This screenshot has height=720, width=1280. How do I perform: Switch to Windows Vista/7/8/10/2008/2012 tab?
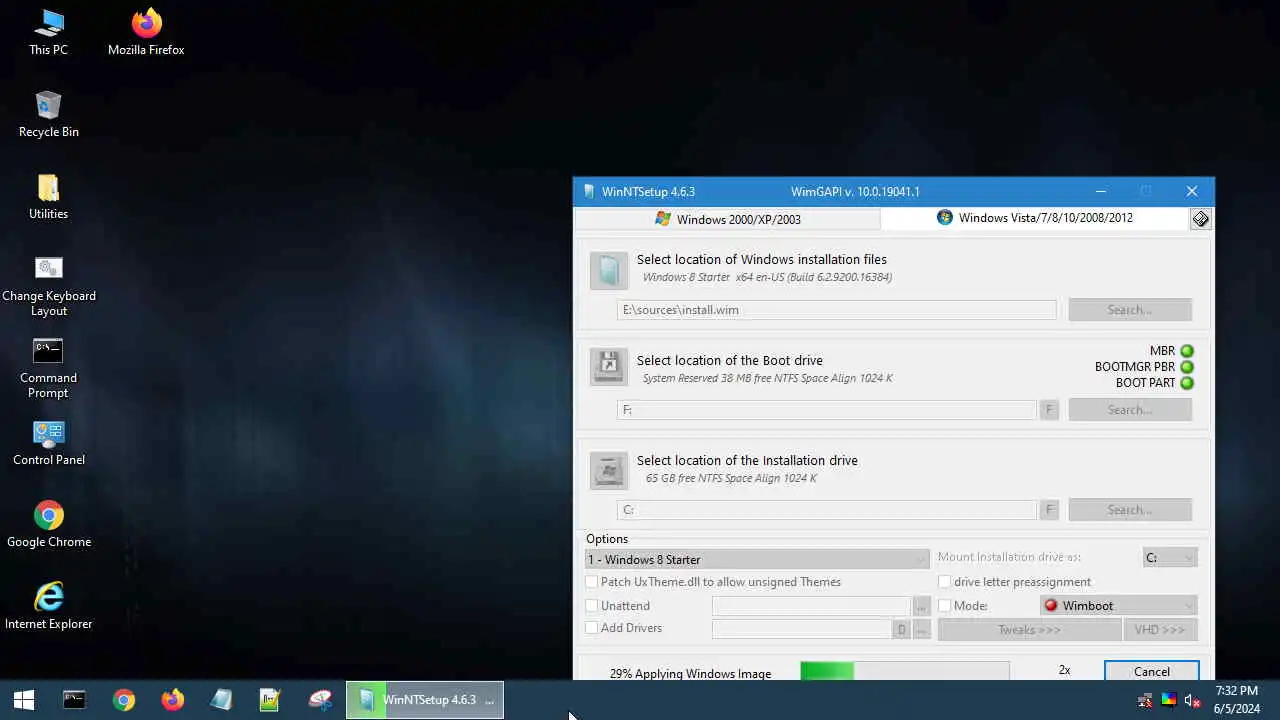pos(1034,218)
